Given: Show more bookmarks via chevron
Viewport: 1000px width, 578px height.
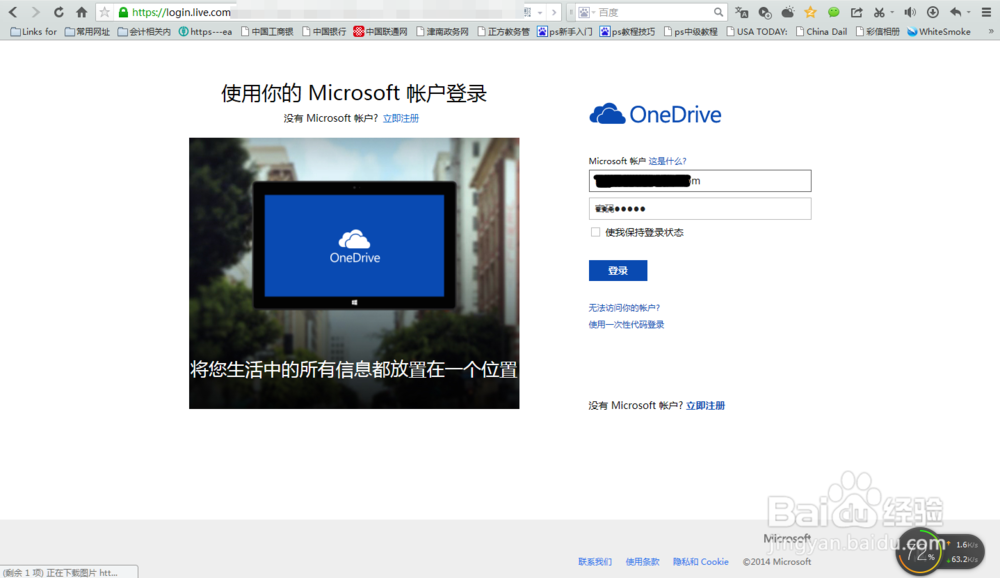Looking at the screenshot, I should [x=991, y=31].
